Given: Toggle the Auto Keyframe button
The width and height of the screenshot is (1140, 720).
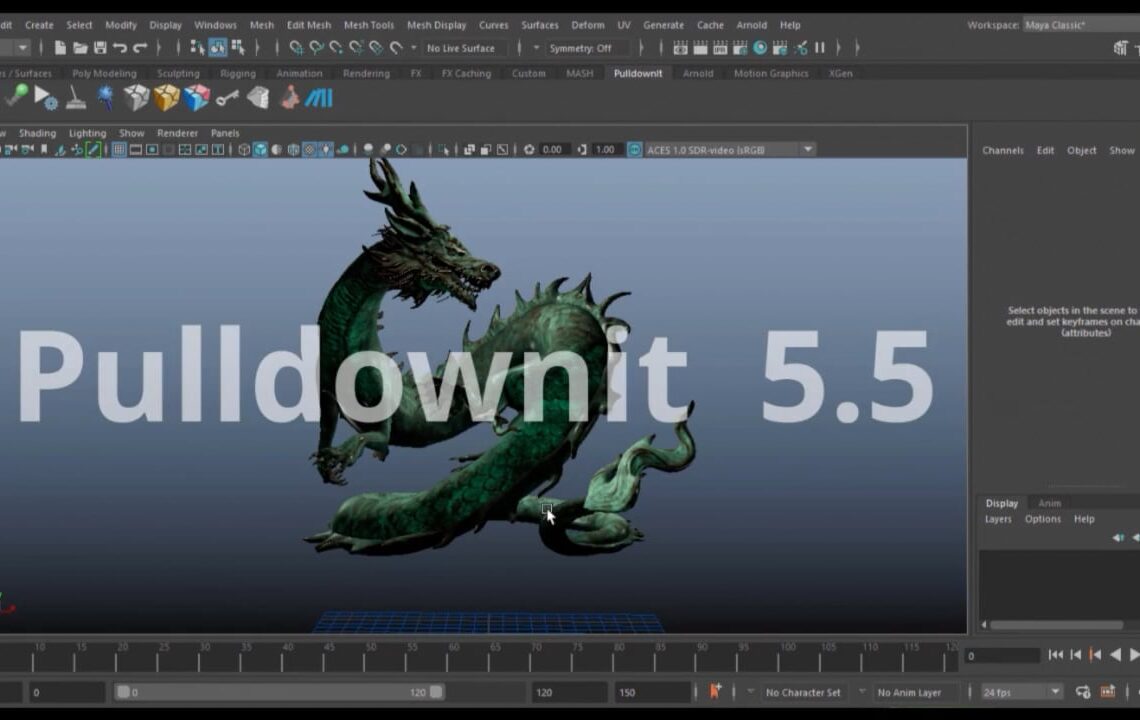Looking at the screenshot, I should (714, 691).
